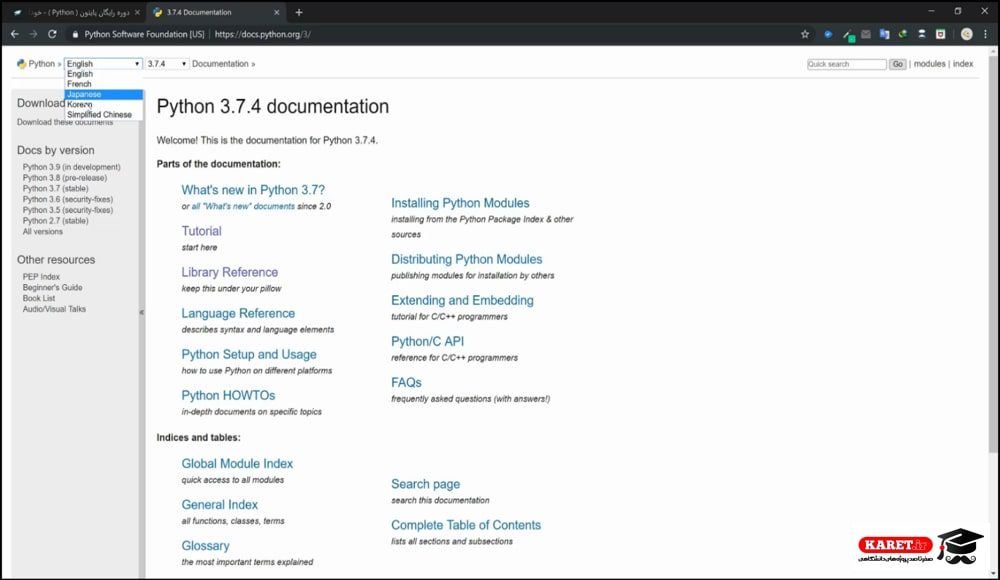Open the green phone extension icon
Screen dimensions: 1000x580
pos(902,34)
